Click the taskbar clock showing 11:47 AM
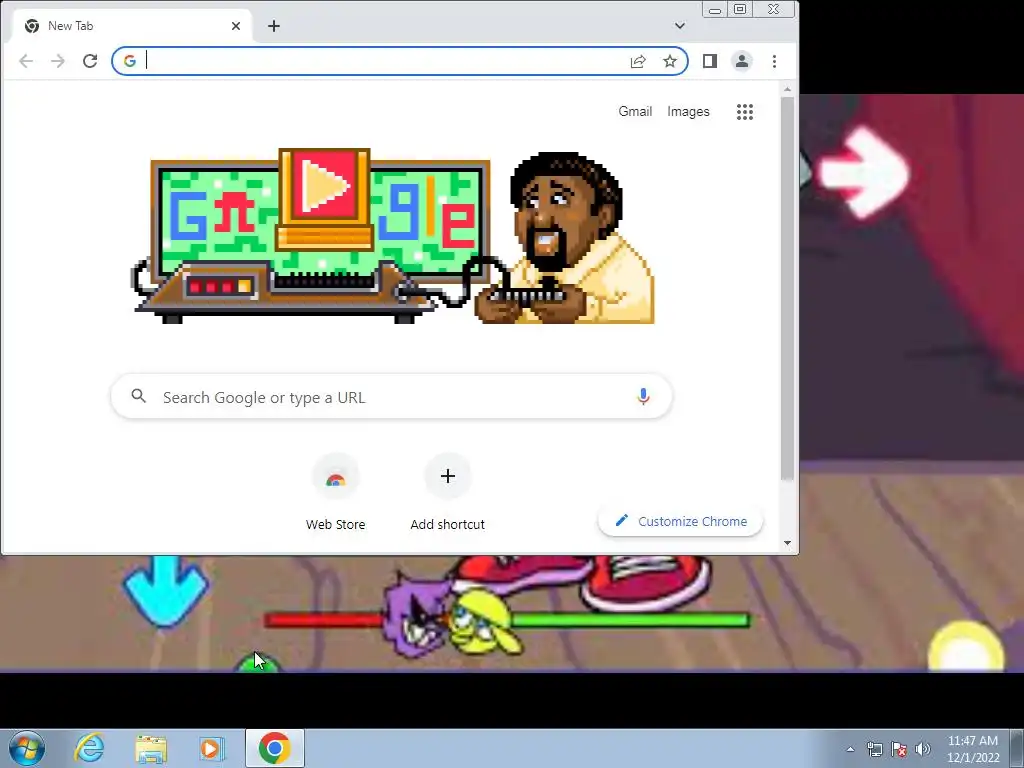Image resolution: width=1024 pixels, height=768 pixels. tap(973, 749)
